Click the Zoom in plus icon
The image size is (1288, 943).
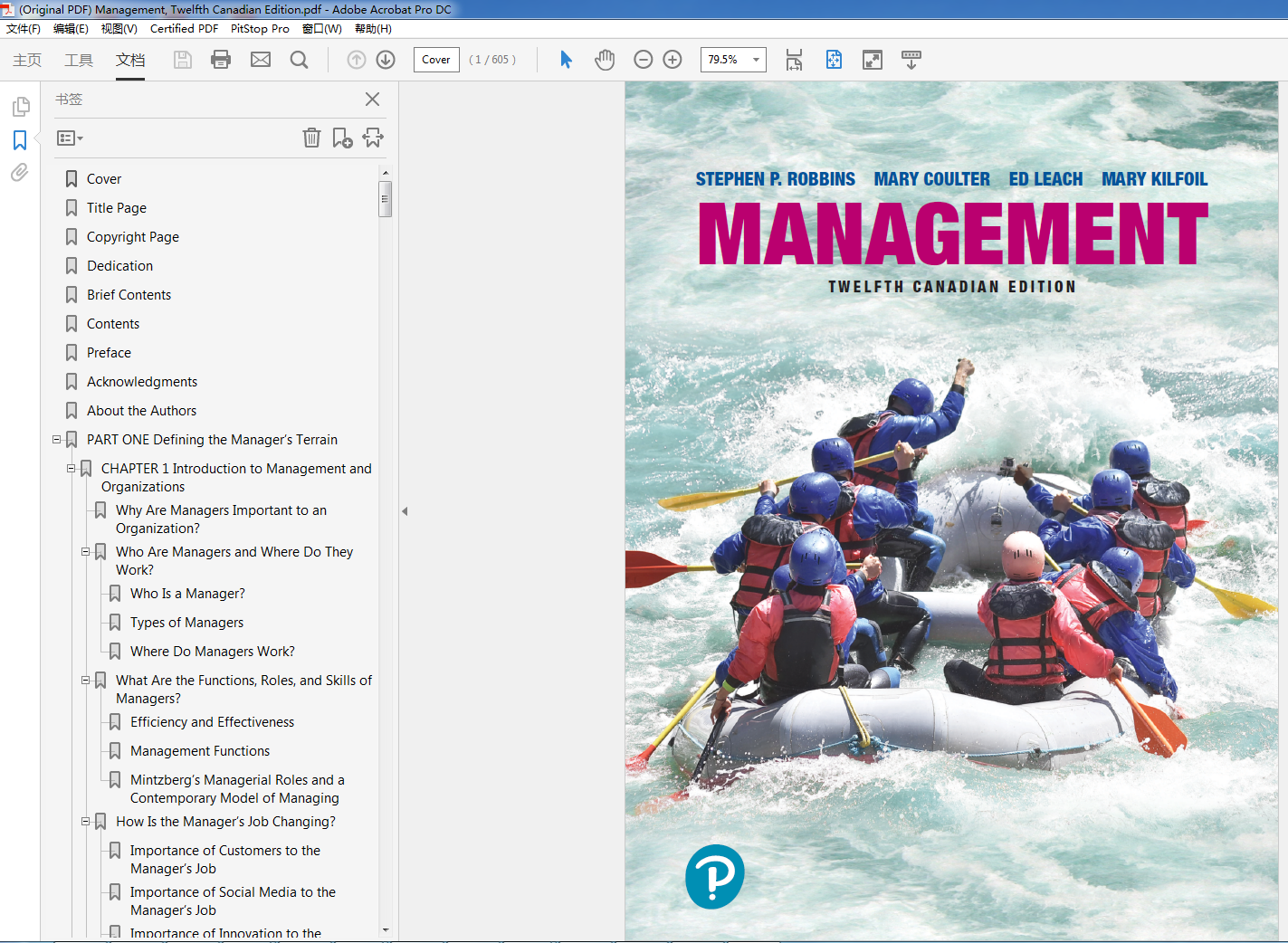point(673,60)
